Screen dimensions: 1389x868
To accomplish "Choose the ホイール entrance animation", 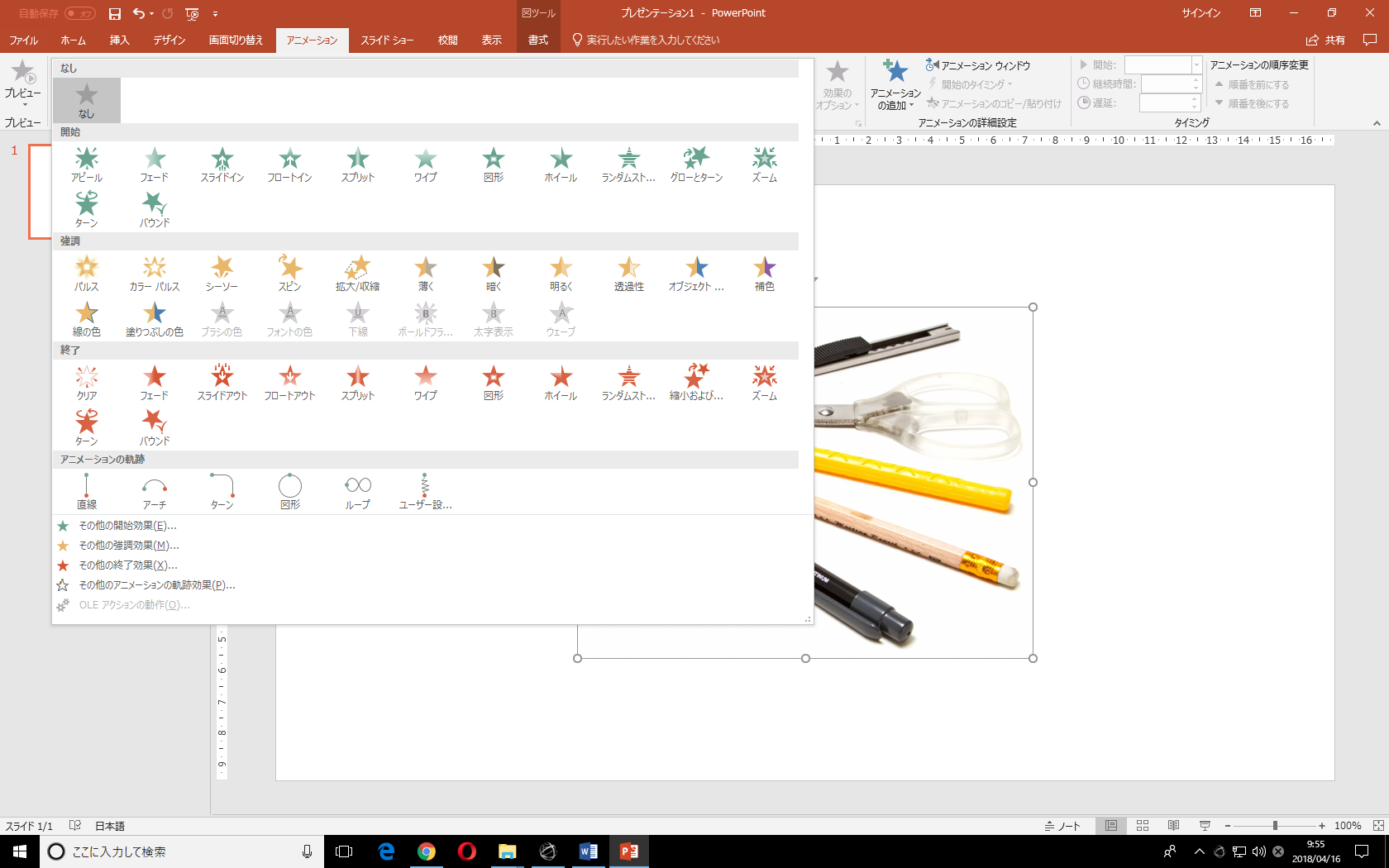I will click(561, 165).
